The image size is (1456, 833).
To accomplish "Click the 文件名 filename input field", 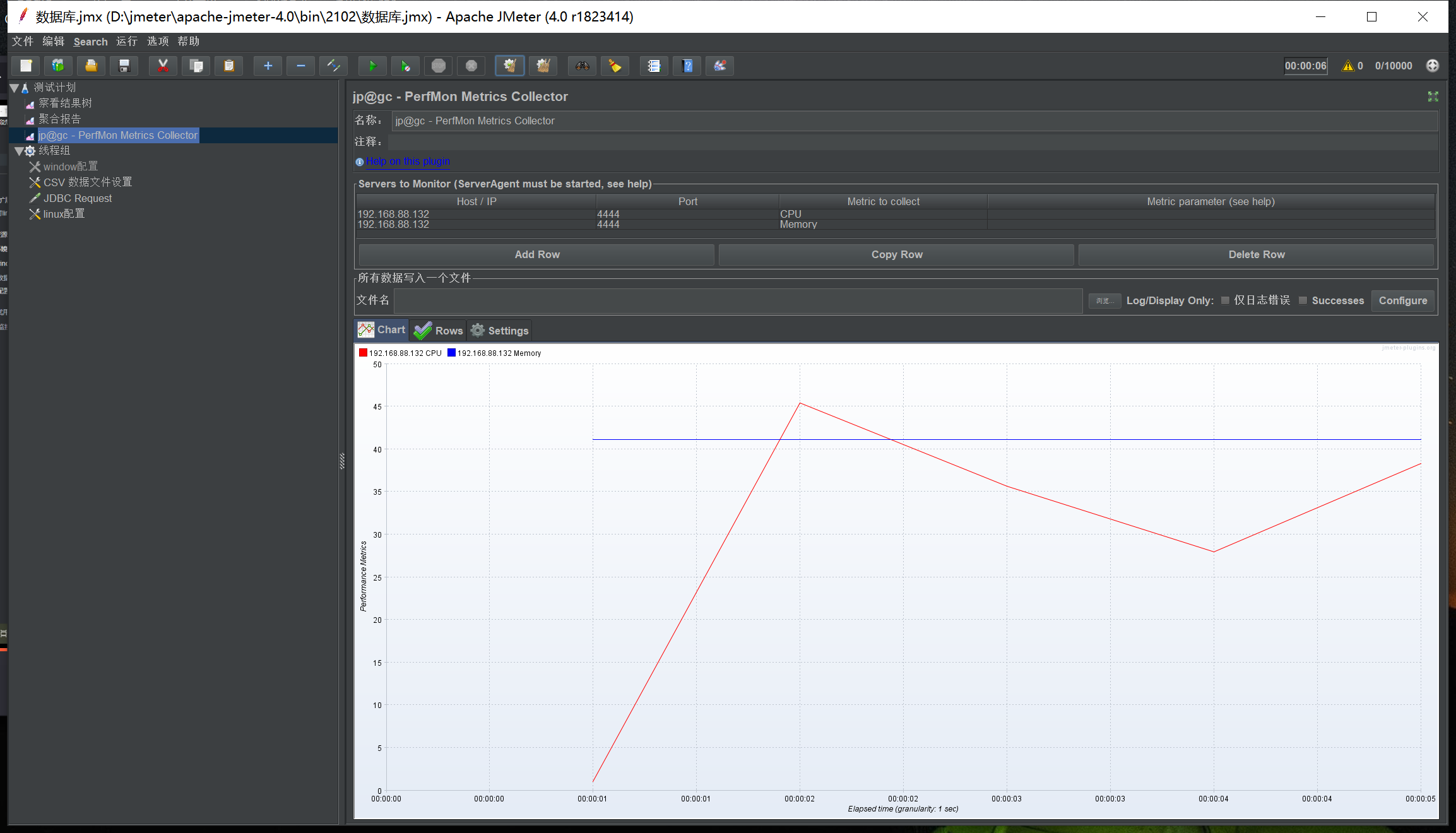I will tap(738, 300).
